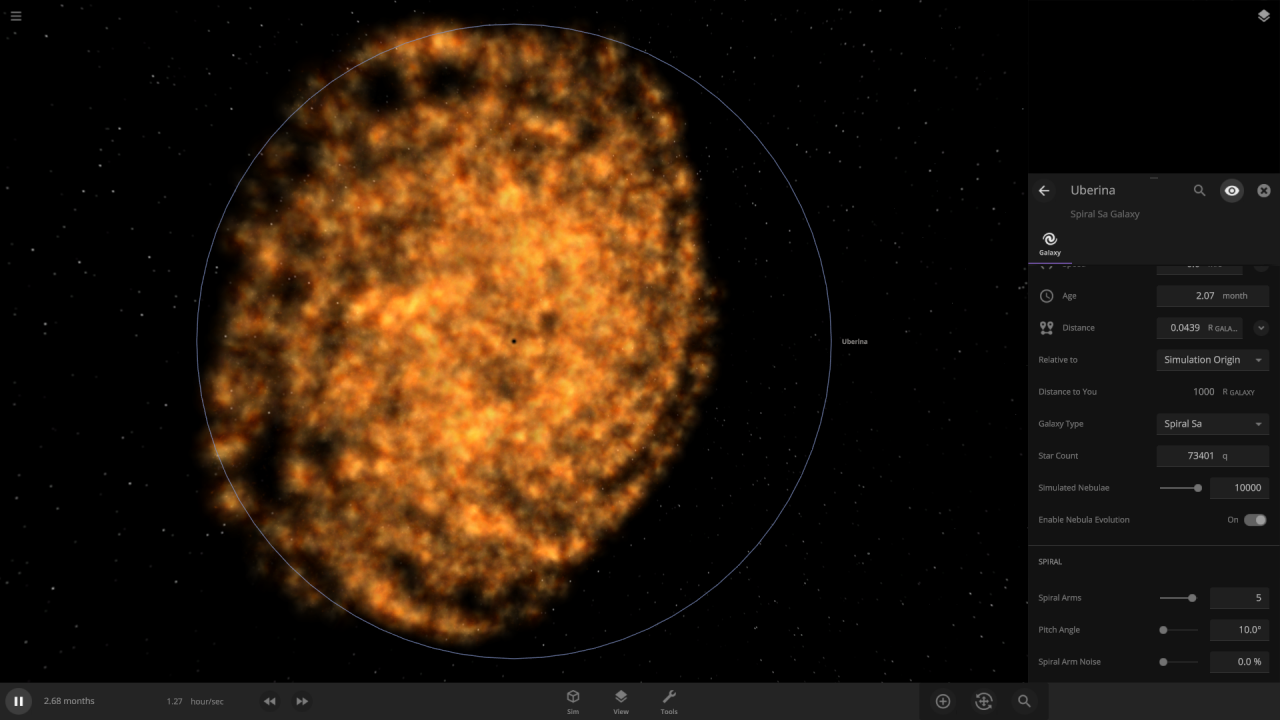Image resolution: width=1280 pixels, height=720 pixels.
Task: Toggle Enable Nebula Evolution switch
Action: point(1255,520)
